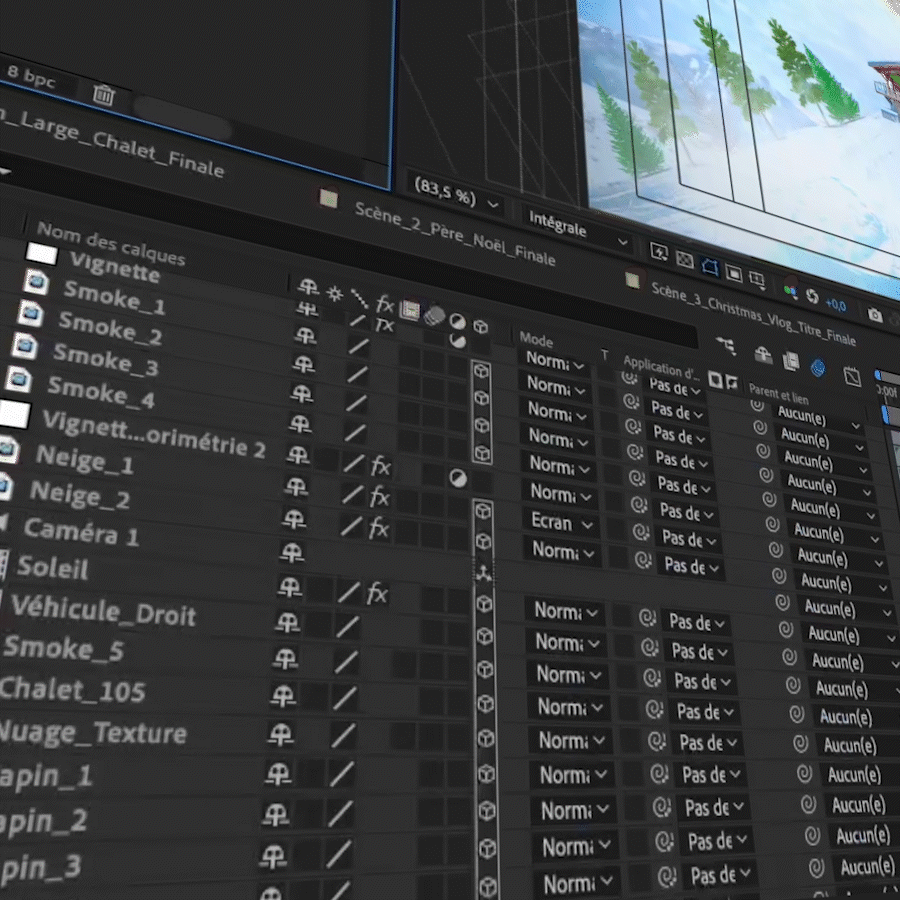Click the graph editor icon
This screenshot has width=900, height=900.
point(852,377)
